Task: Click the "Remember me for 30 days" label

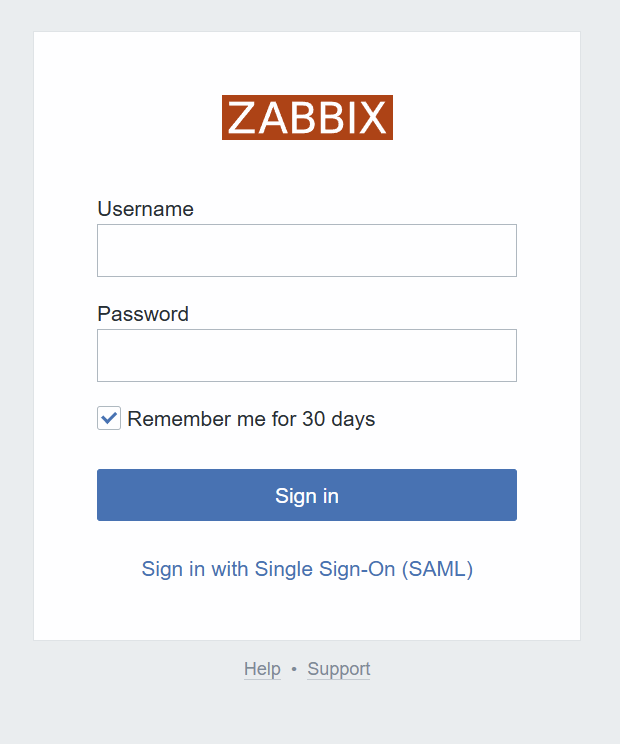Action: pyautogui.click(x=250, y=419)
